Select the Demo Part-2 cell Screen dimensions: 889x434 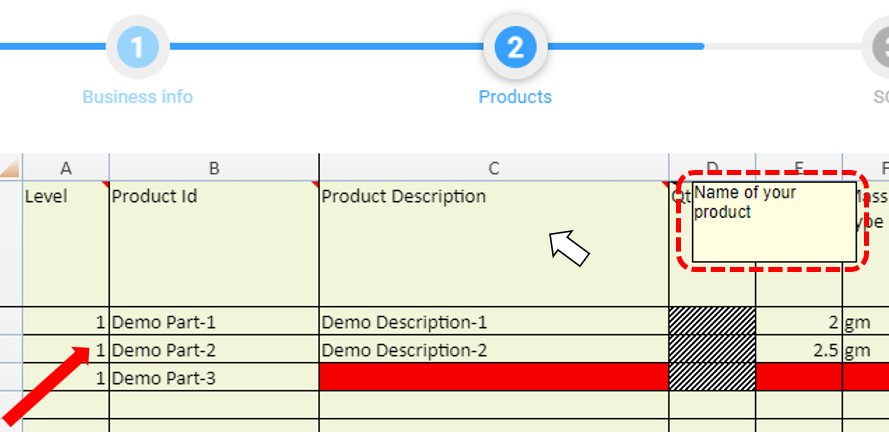pyautogui.click(x=214, y=350)
